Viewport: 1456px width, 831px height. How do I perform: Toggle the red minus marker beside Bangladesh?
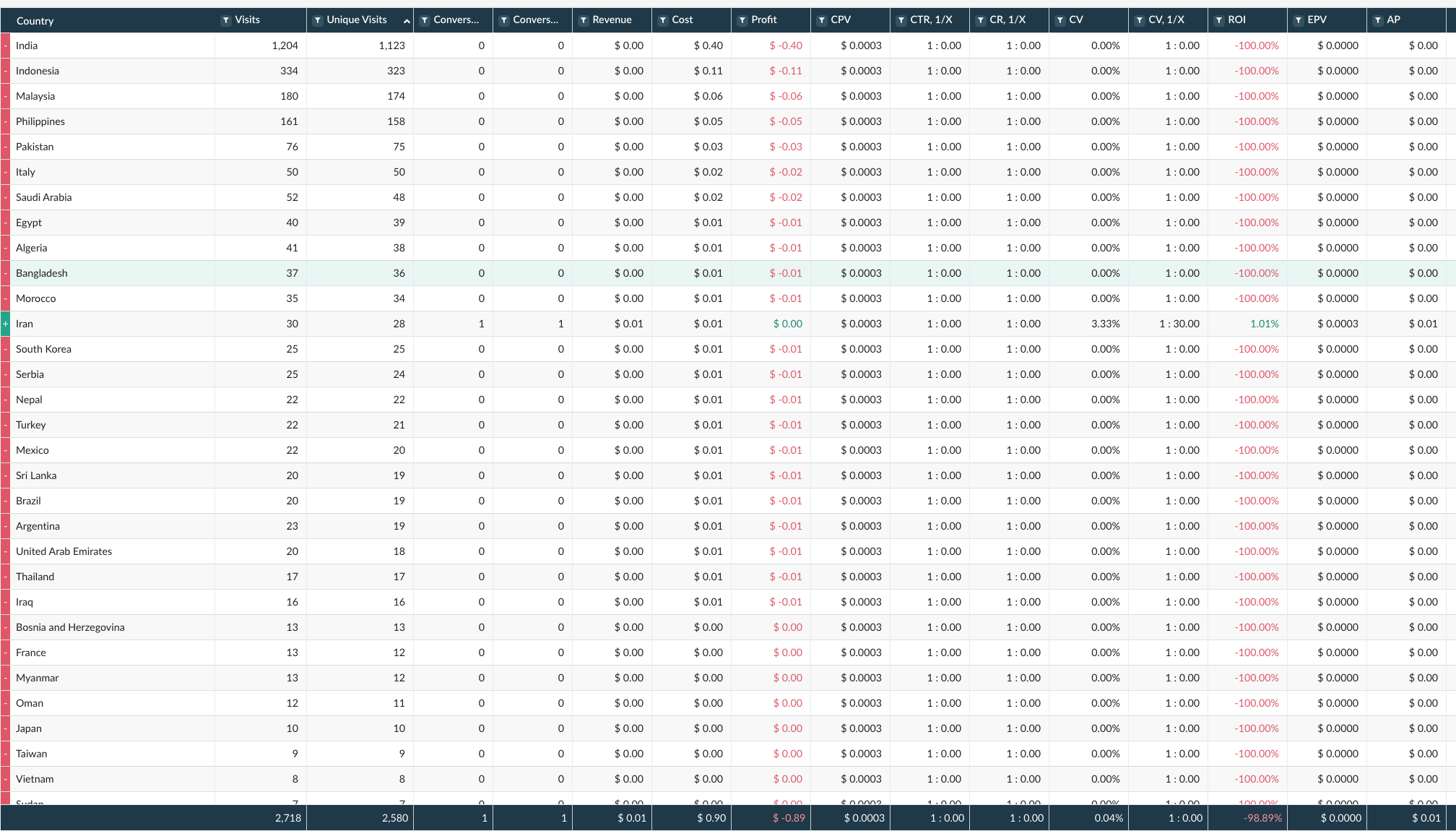5,273
